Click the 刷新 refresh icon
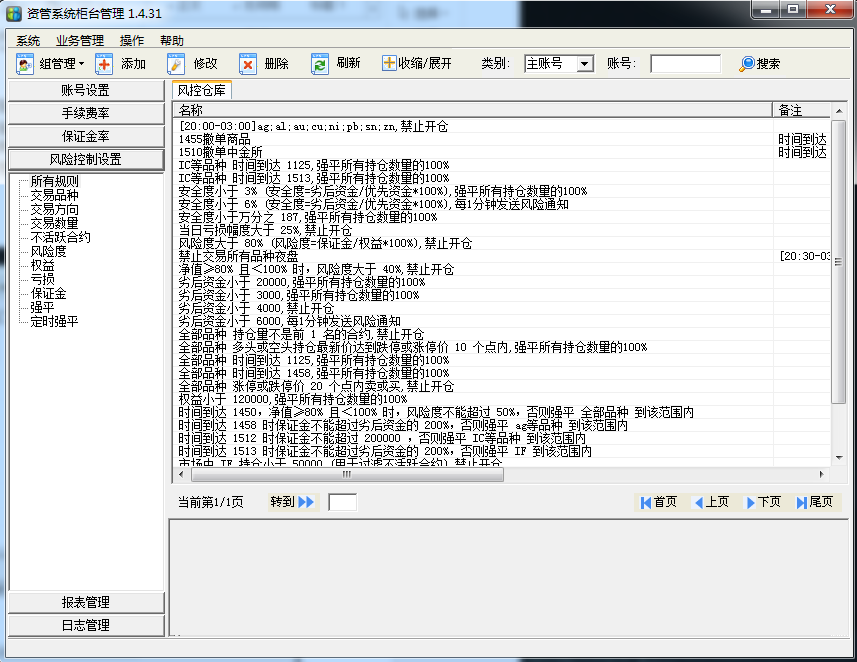This screenshot has height=662, width=857. tap(320, 64)
